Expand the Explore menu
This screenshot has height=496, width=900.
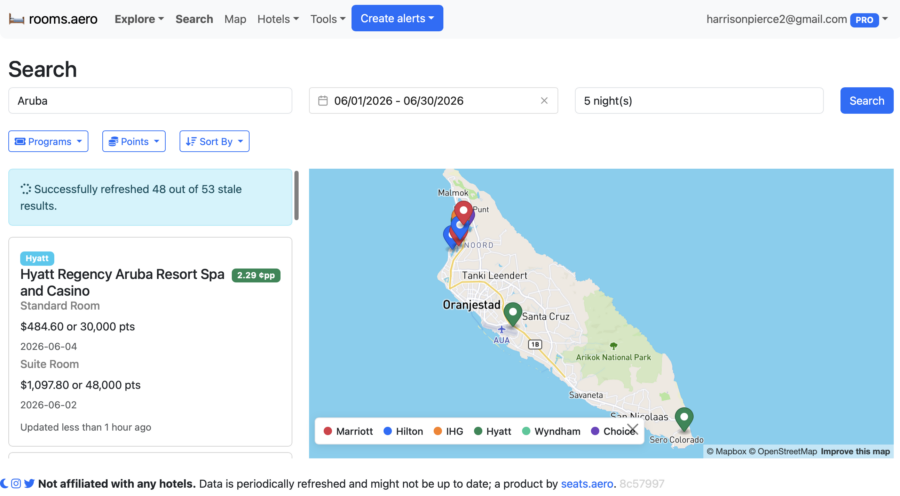coord(139,19)
